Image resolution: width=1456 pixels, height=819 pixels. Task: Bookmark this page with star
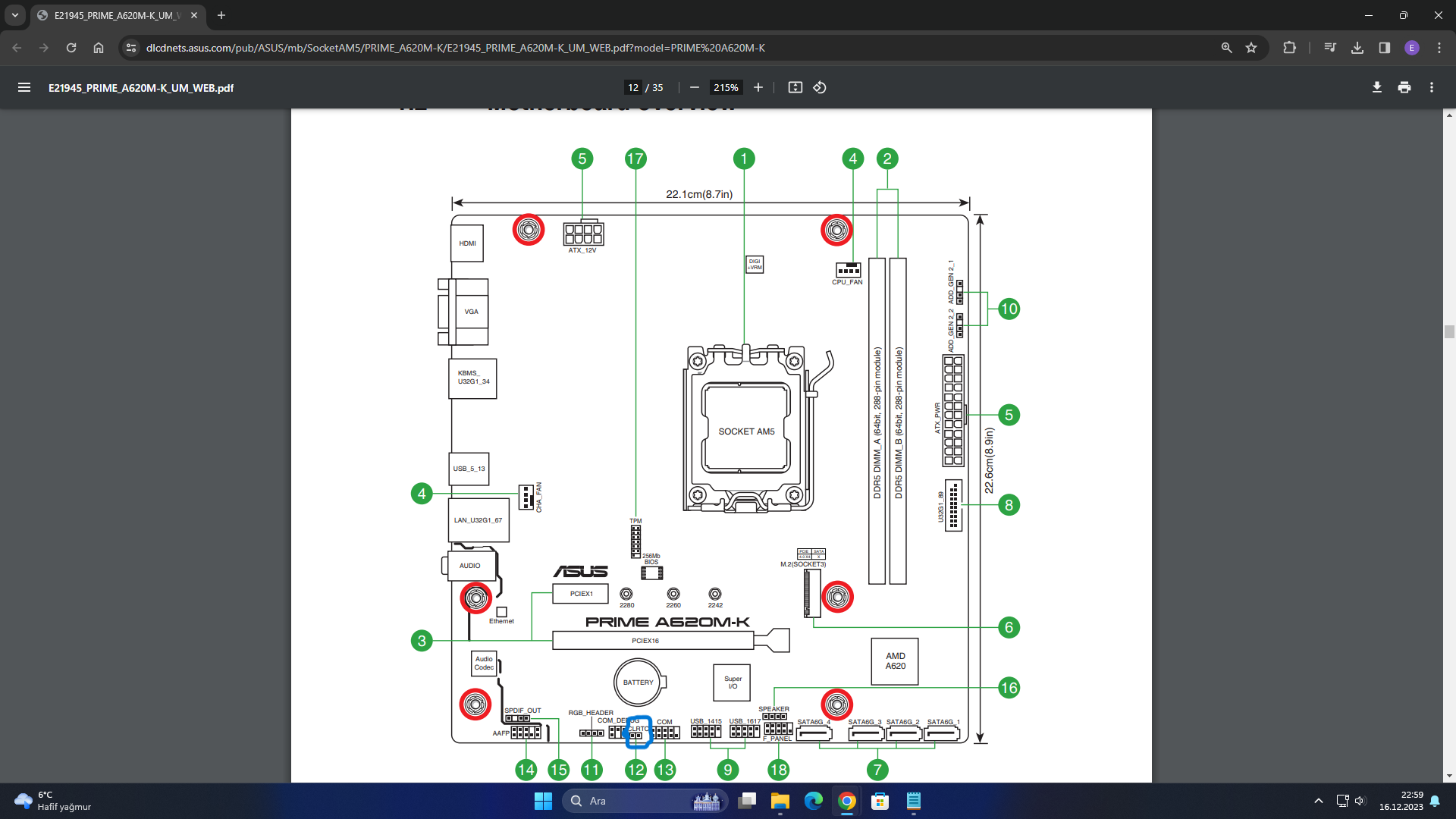pyautogui.click(x=1251, y=48)
